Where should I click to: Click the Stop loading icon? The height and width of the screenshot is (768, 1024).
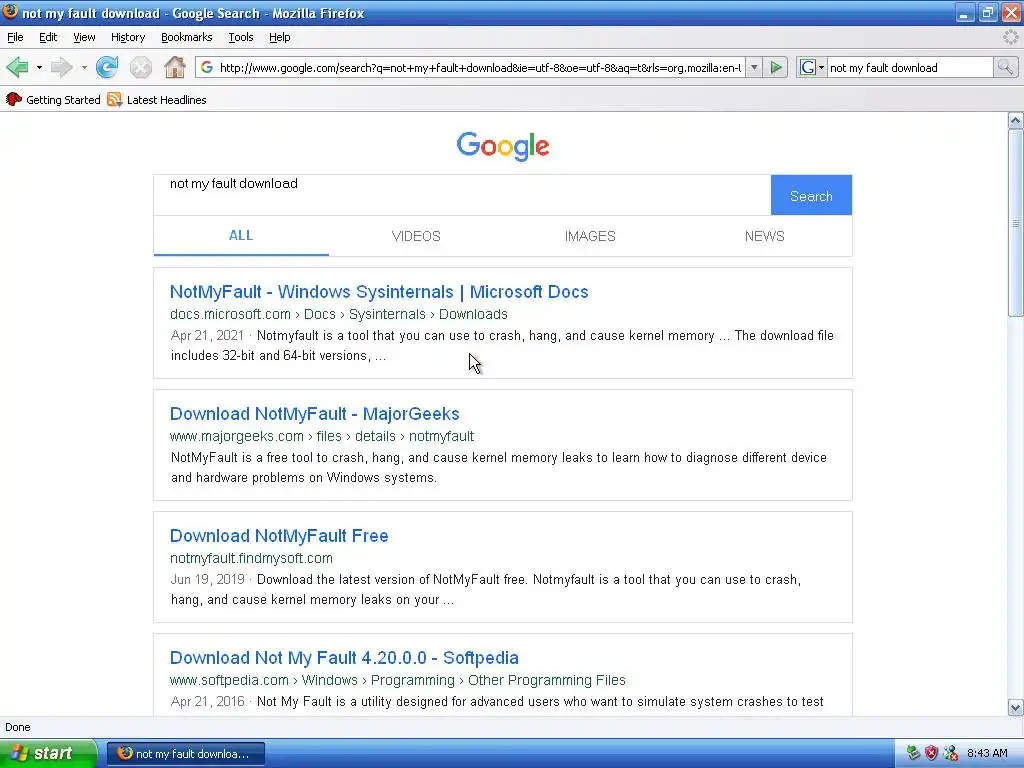click(x=140, y=67)
